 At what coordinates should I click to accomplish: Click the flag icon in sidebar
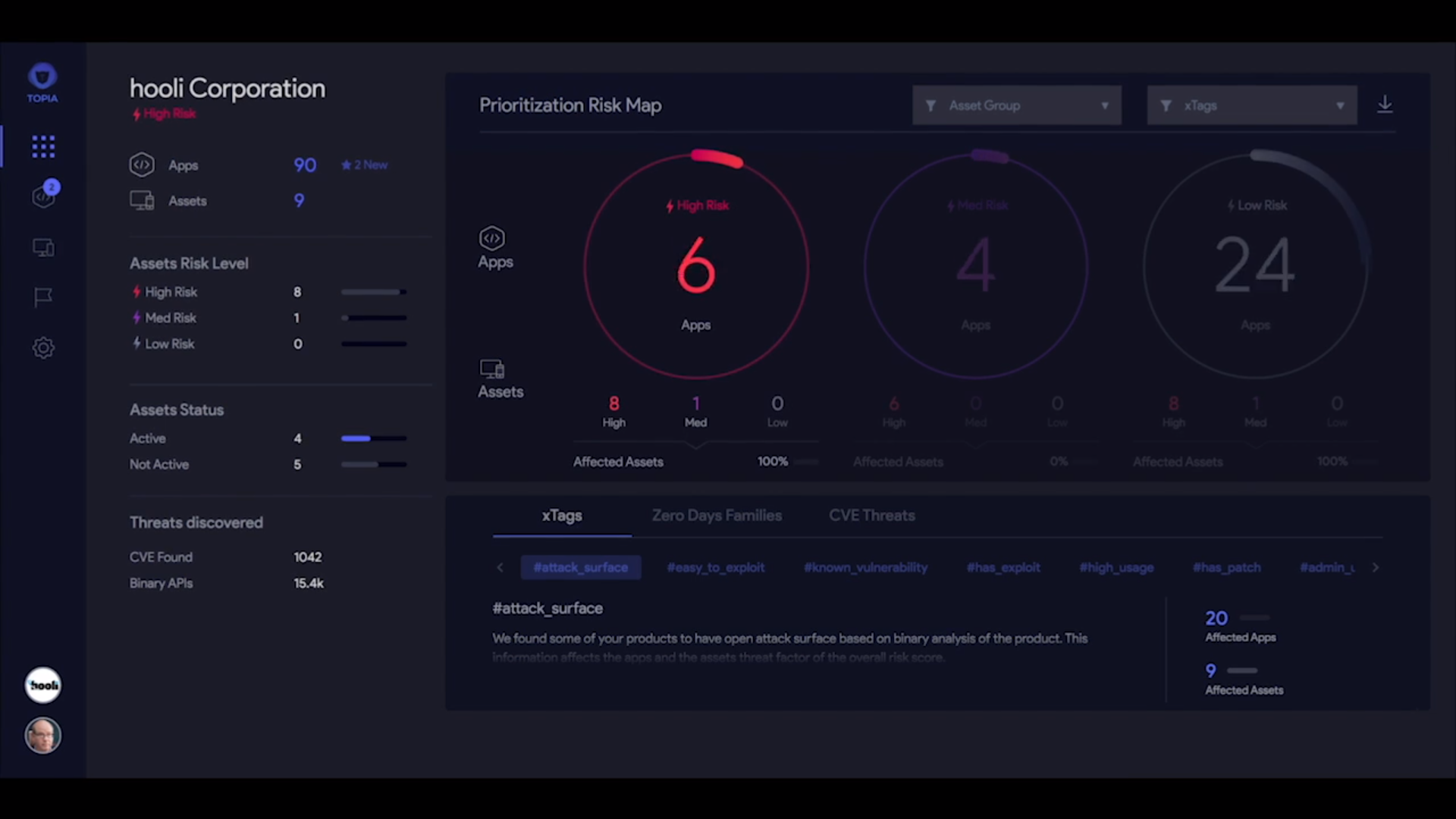point(43,297)
